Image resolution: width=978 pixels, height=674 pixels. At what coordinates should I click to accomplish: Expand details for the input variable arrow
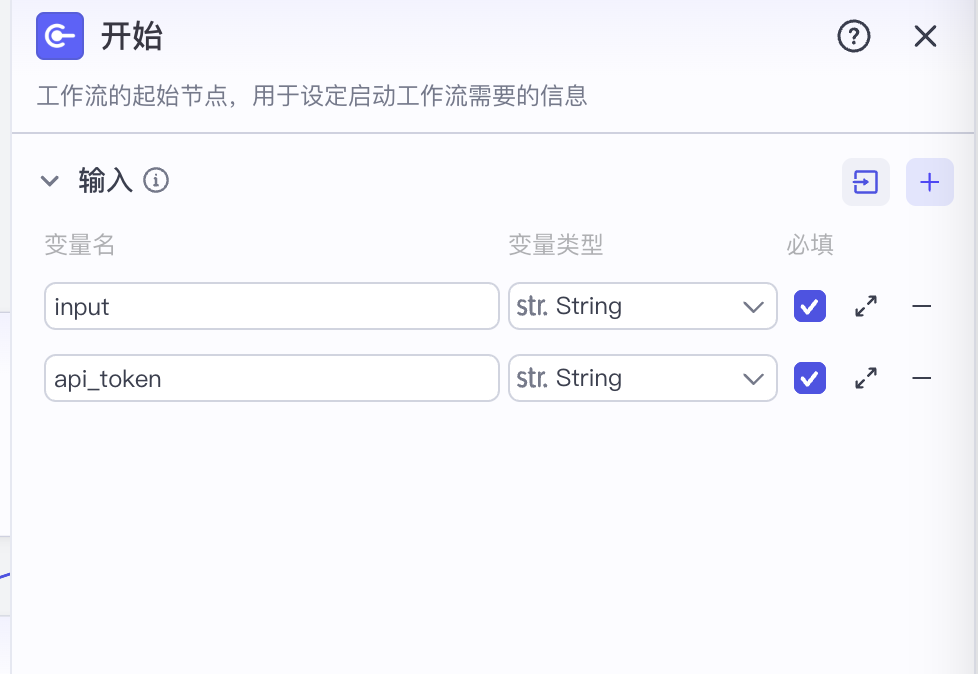[x=867, y=306]
